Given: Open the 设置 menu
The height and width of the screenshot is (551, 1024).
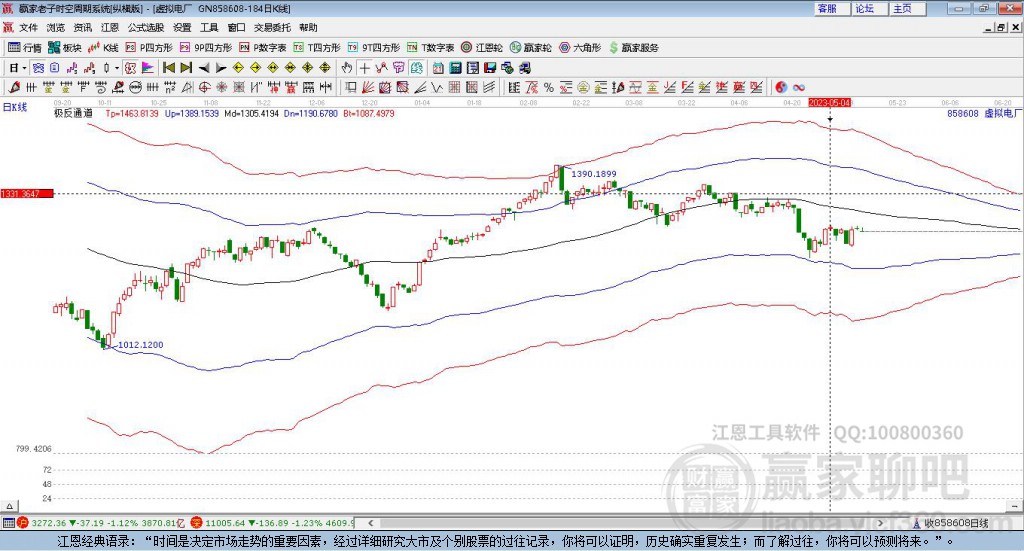Looking at the screenshot, I should [x=182, y=27].
